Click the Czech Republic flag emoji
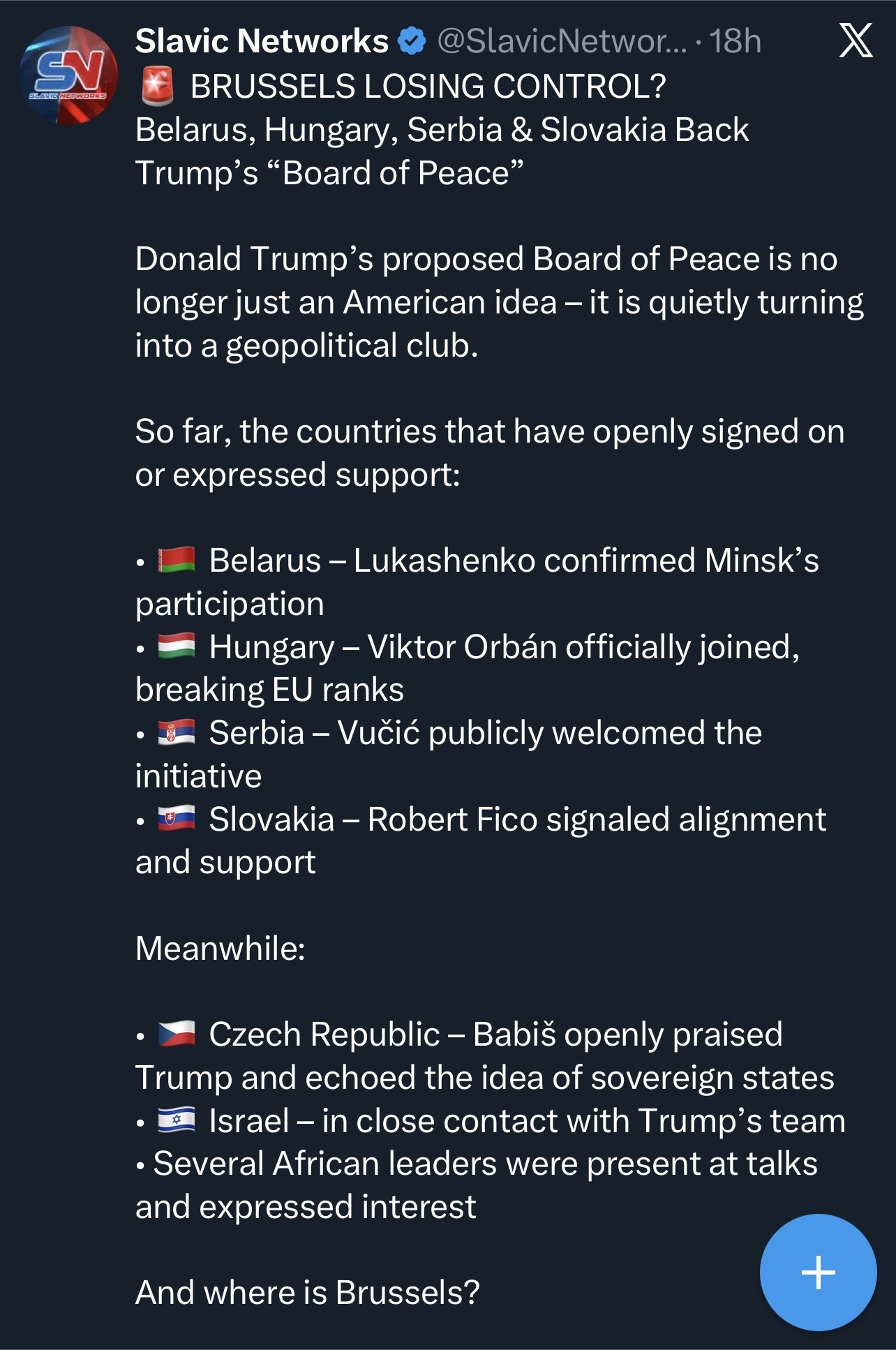Viewport: 896px width, 1350px height. (x=177, y=1034)
